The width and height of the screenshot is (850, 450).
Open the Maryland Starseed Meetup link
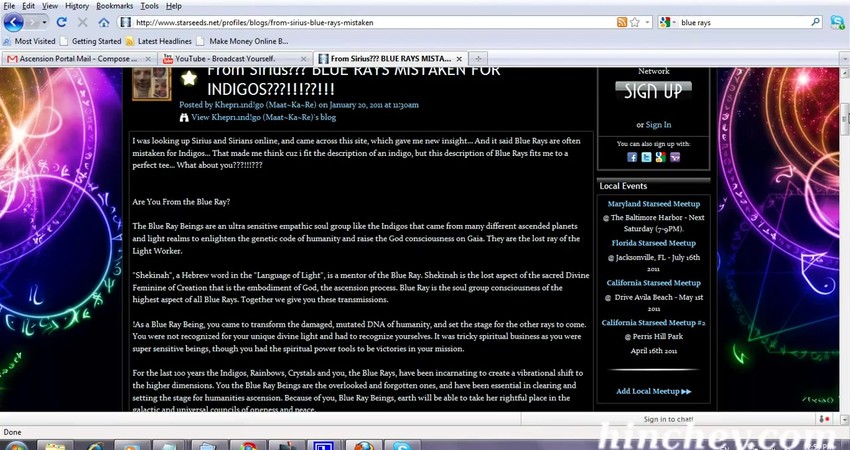click(653, 203)
